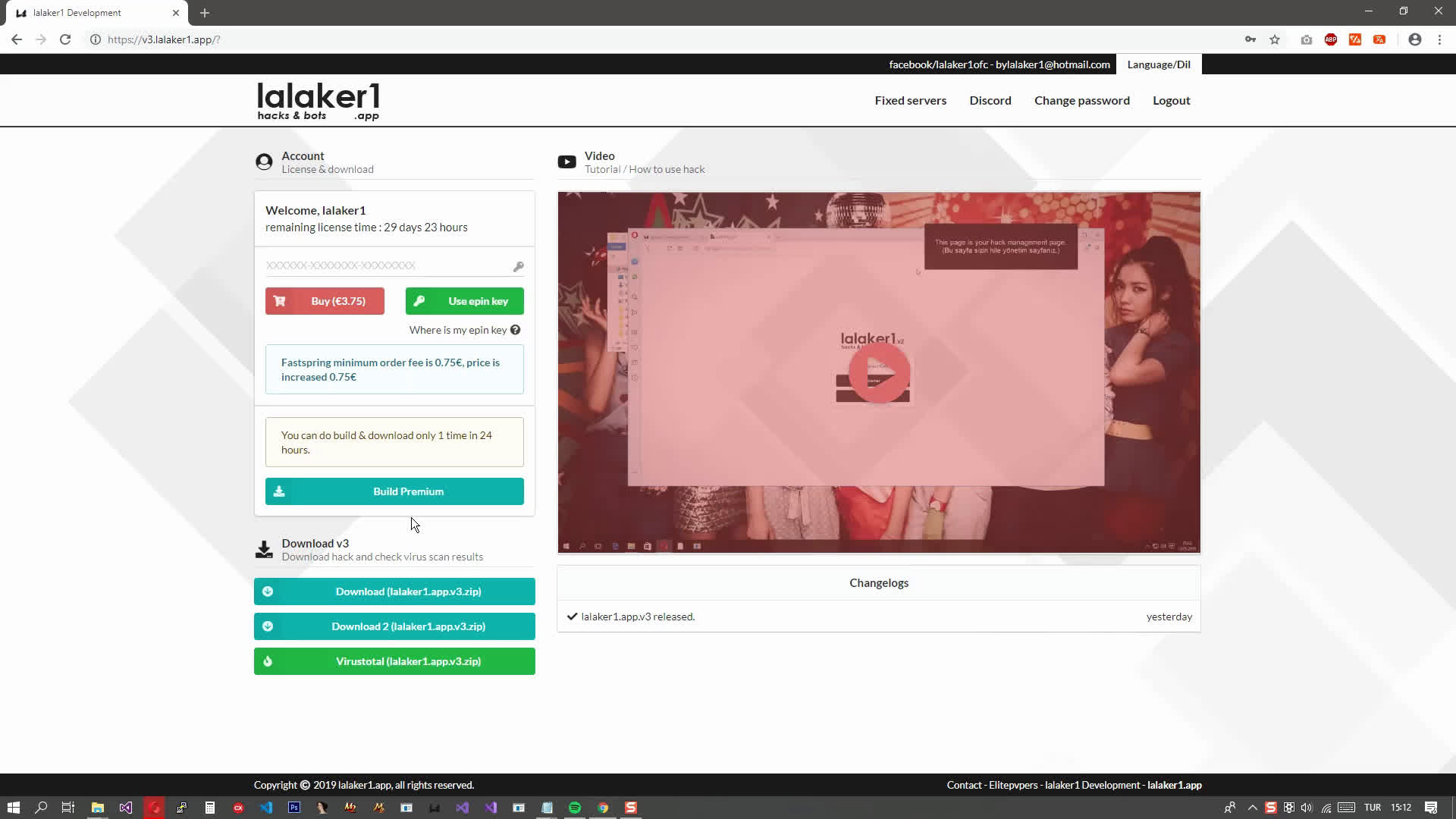
Task: Select the lalaker1 Development tab
Action: pos(95,13)
